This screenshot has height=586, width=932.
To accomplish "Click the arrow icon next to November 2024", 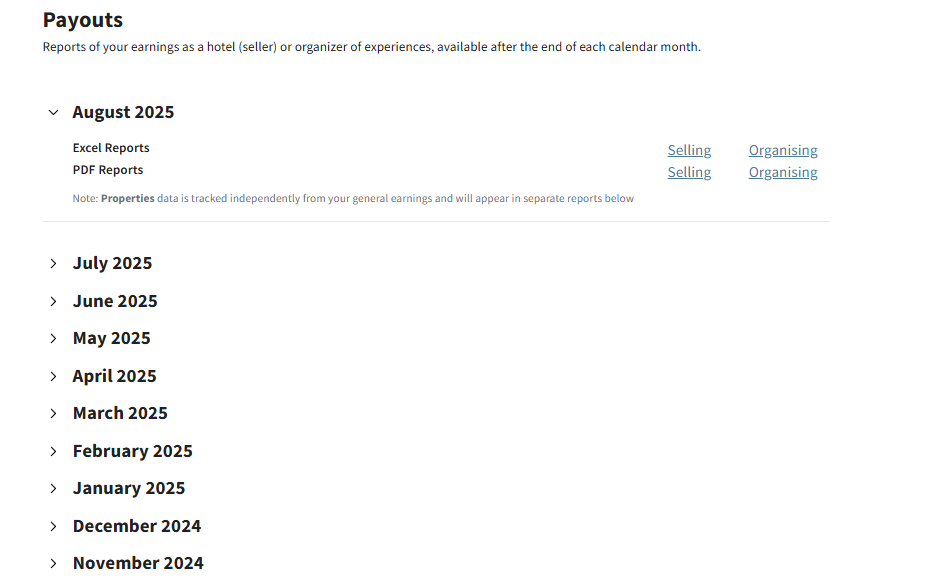I will pos(53,564).
